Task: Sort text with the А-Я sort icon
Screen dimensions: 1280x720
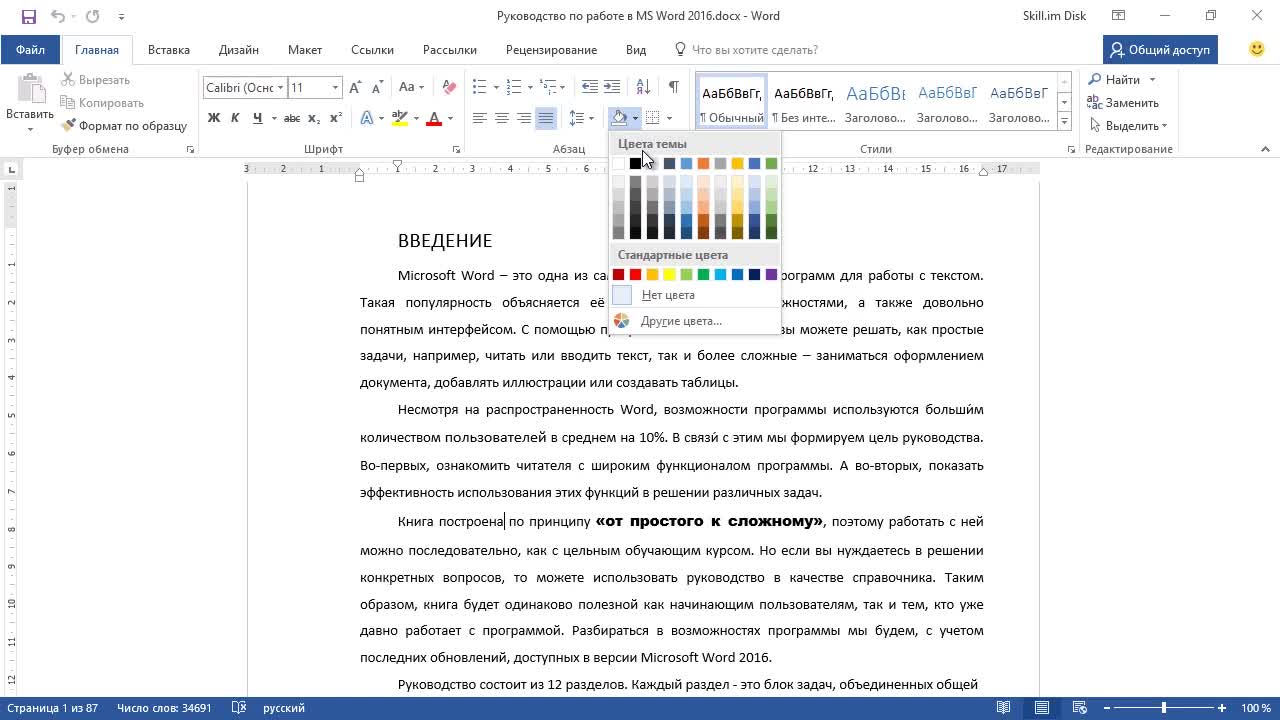Action: click(x=643, y=88)
